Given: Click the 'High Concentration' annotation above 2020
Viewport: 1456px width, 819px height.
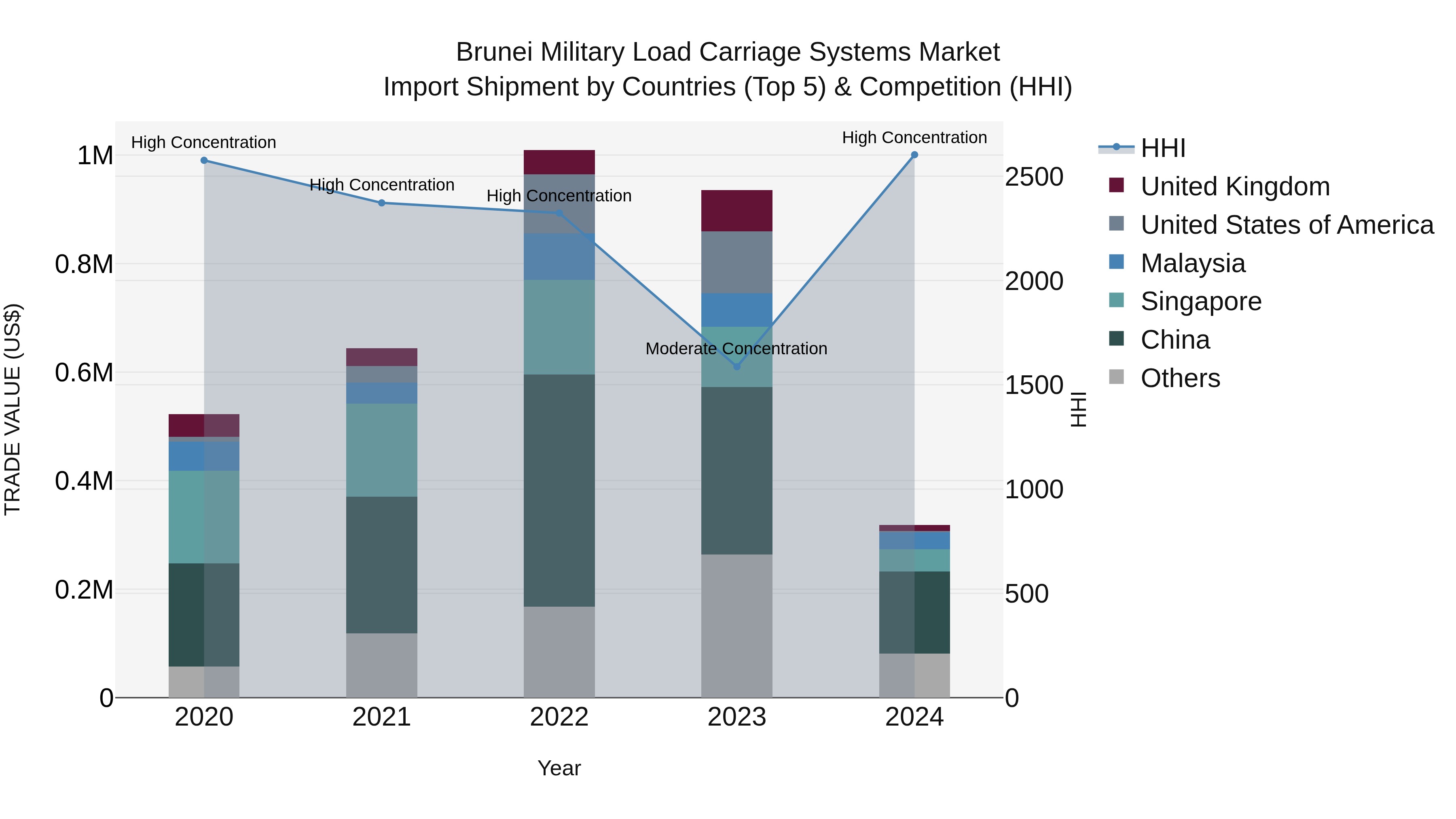Looking at the screenshot, I should coord(203,142).
